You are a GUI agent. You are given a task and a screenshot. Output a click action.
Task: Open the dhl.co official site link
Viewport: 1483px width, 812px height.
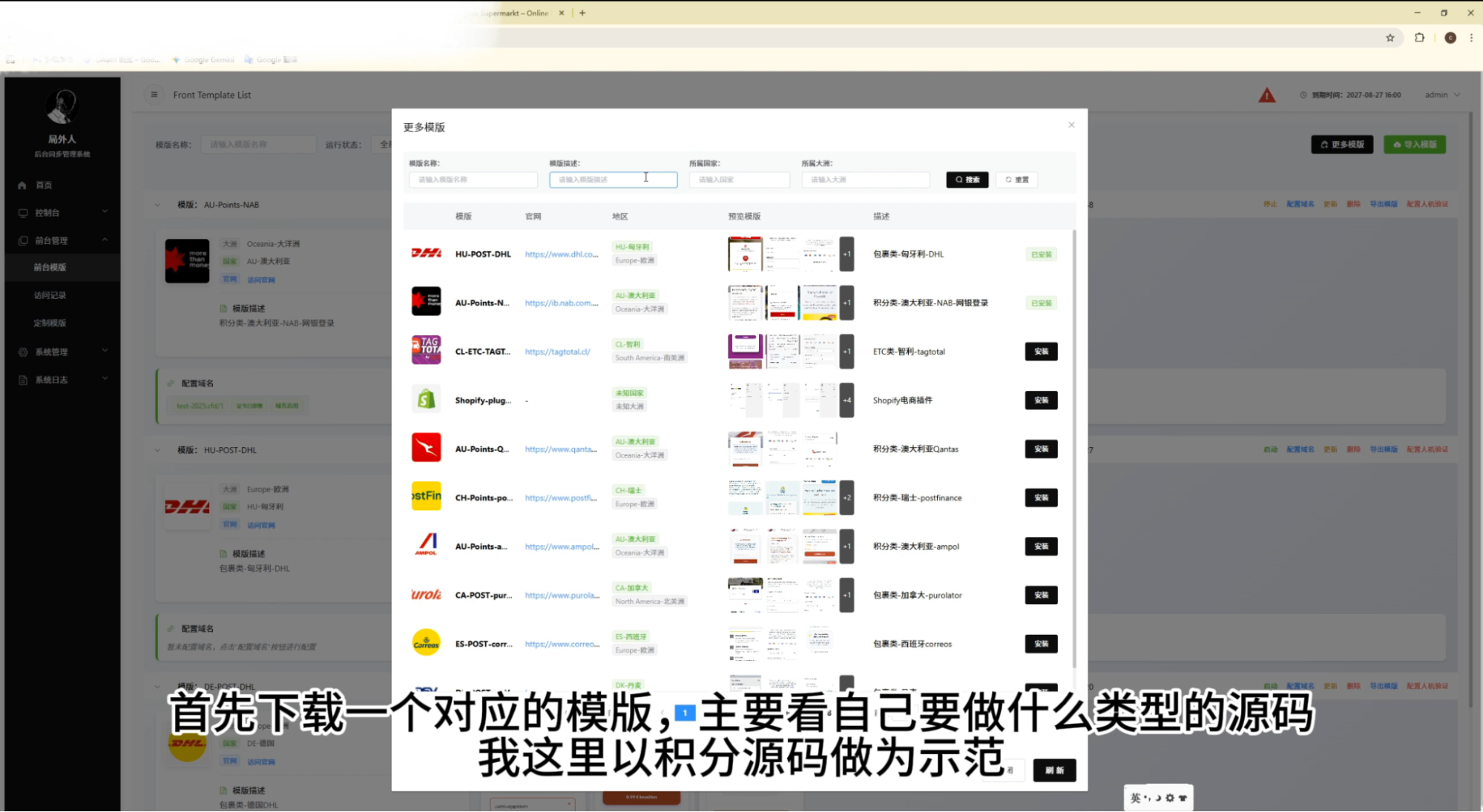click(x=561, y=254)
